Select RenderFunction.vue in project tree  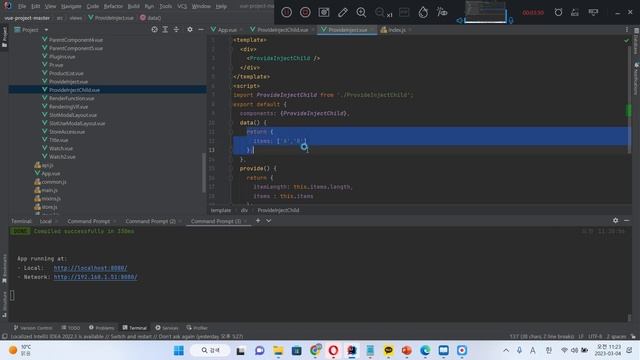click(71, 98)
